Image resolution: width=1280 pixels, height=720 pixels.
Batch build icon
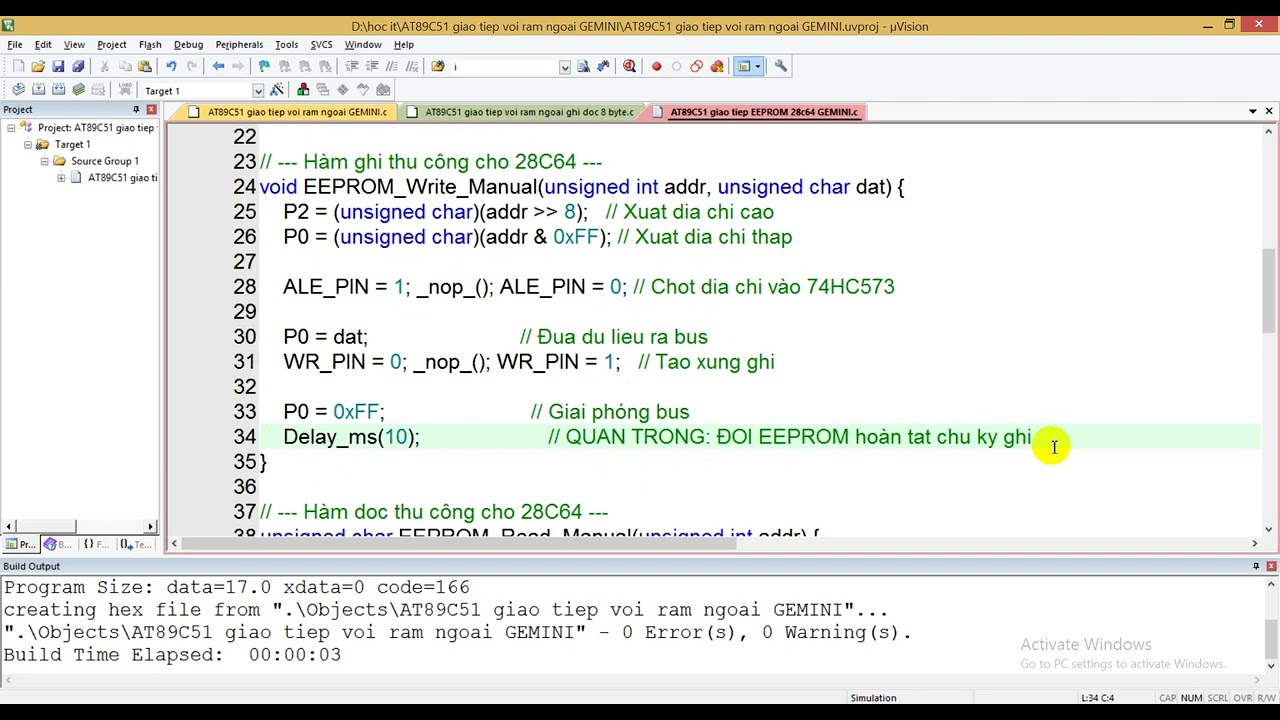[x=78, y=90]
